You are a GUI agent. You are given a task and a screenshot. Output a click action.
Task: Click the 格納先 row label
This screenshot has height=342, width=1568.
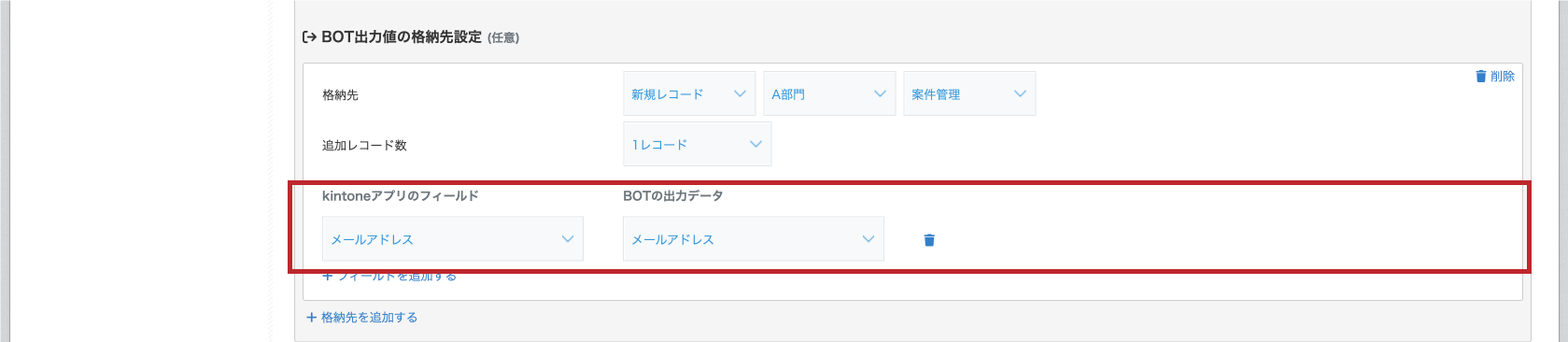340,94
